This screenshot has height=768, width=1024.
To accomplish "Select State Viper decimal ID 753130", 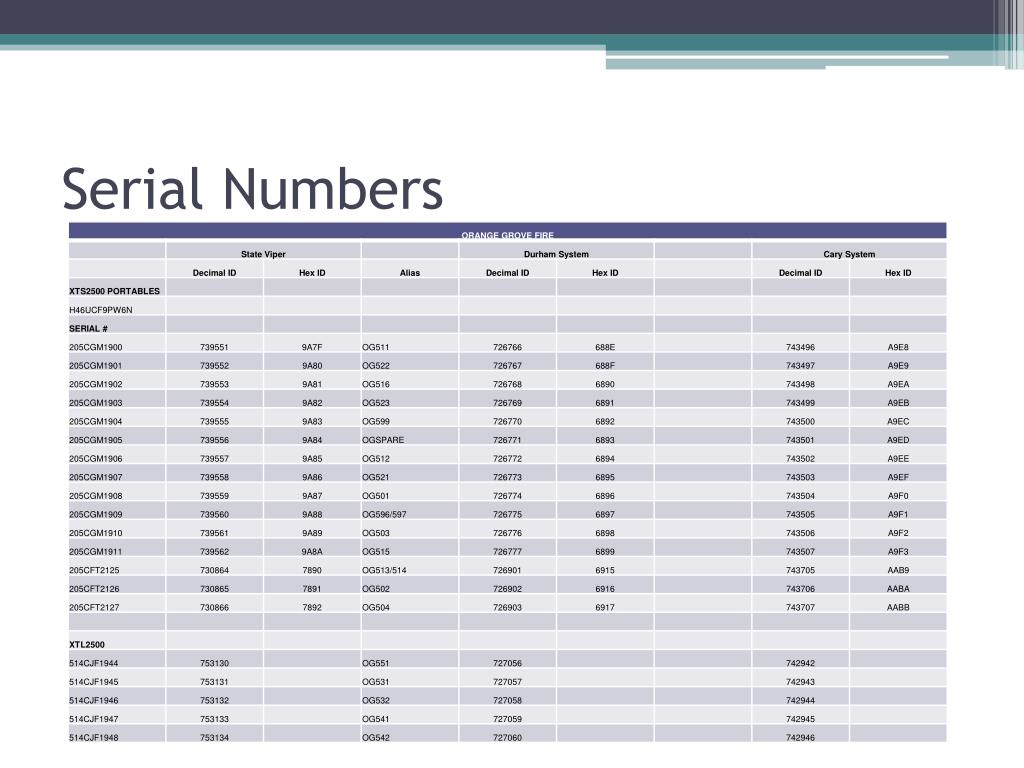I will [214, 664].
